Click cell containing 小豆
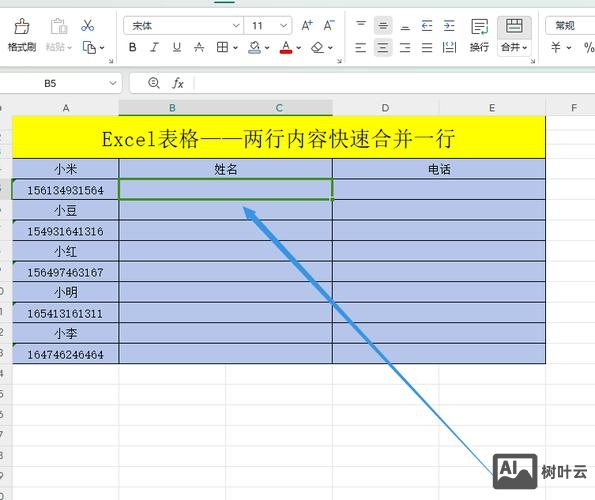Viewport: 595px width, 500px height. coord(66,211)
